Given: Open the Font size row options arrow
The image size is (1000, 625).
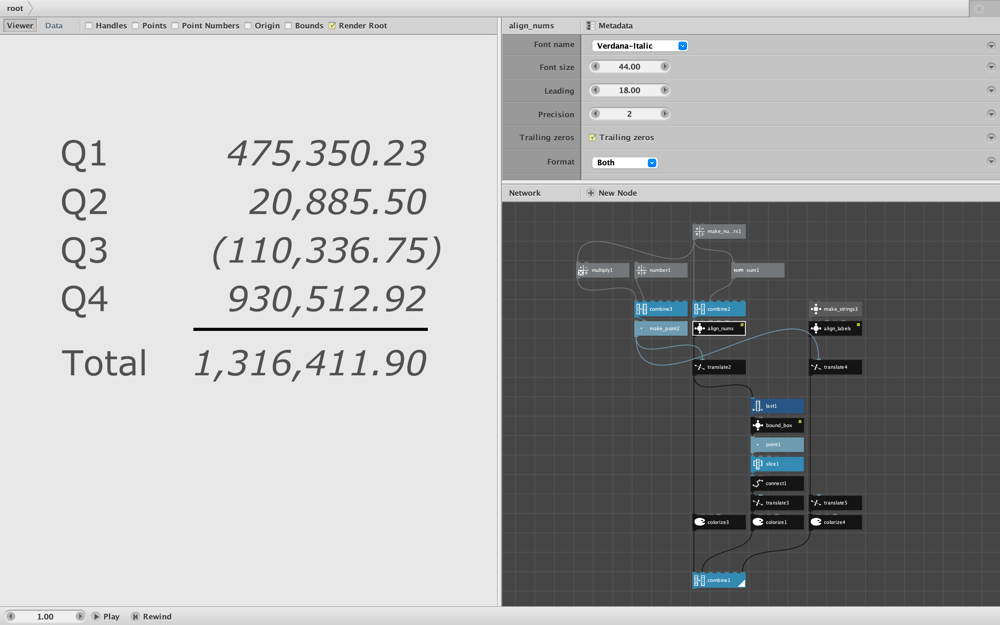Looking at the screenshot, I should pos(990,66).
